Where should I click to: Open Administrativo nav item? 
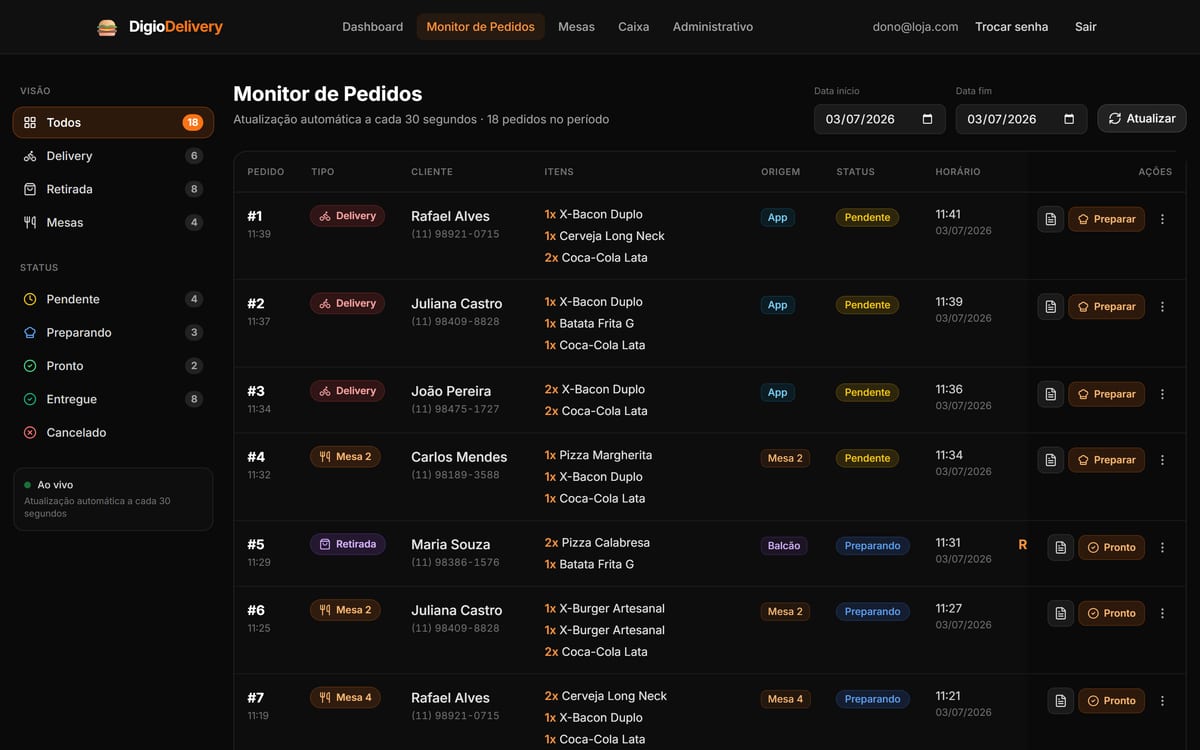click(x=713, y=27)
